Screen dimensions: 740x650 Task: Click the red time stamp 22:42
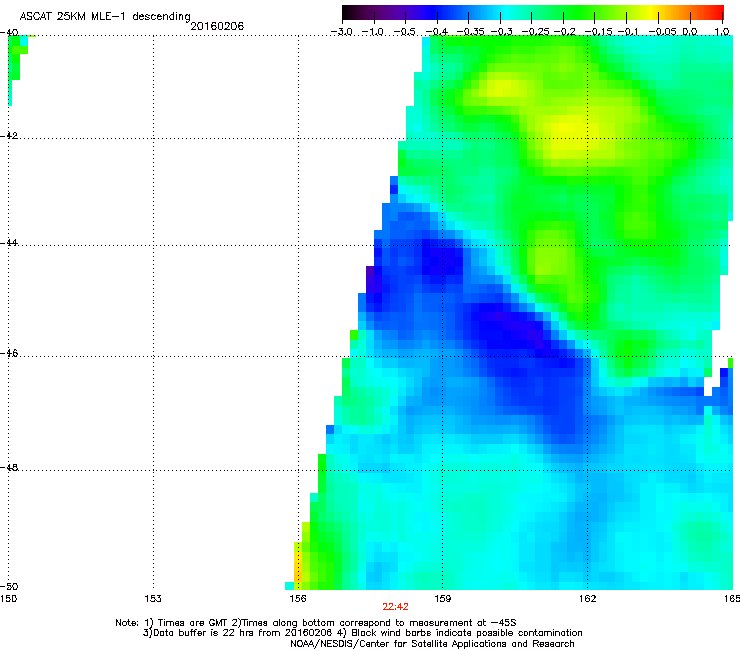click(395, 607)
